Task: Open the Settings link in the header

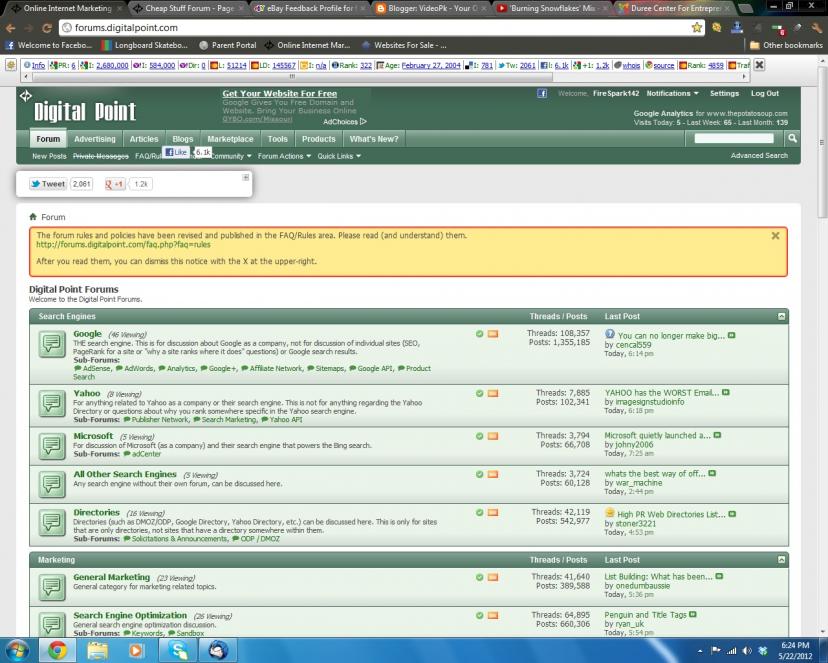Action: coord(724,93)
